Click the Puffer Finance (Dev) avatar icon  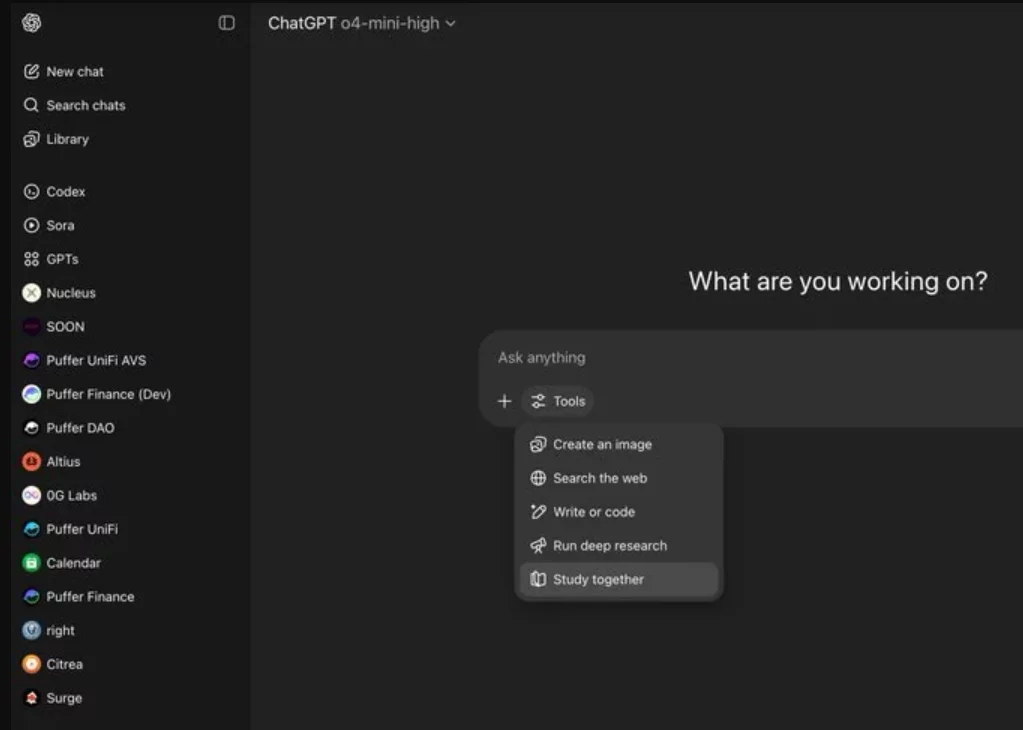(x=31, y=394)
